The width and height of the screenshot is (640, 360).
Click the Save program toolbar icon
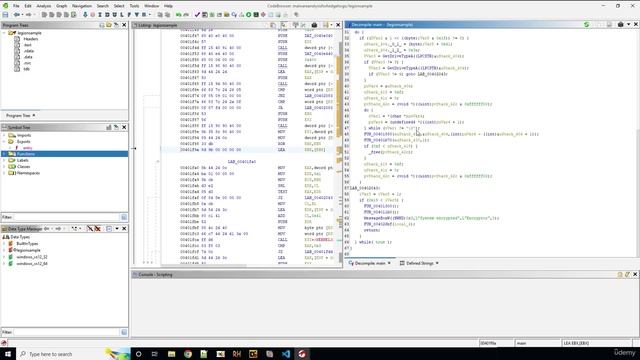click(5, 15)
